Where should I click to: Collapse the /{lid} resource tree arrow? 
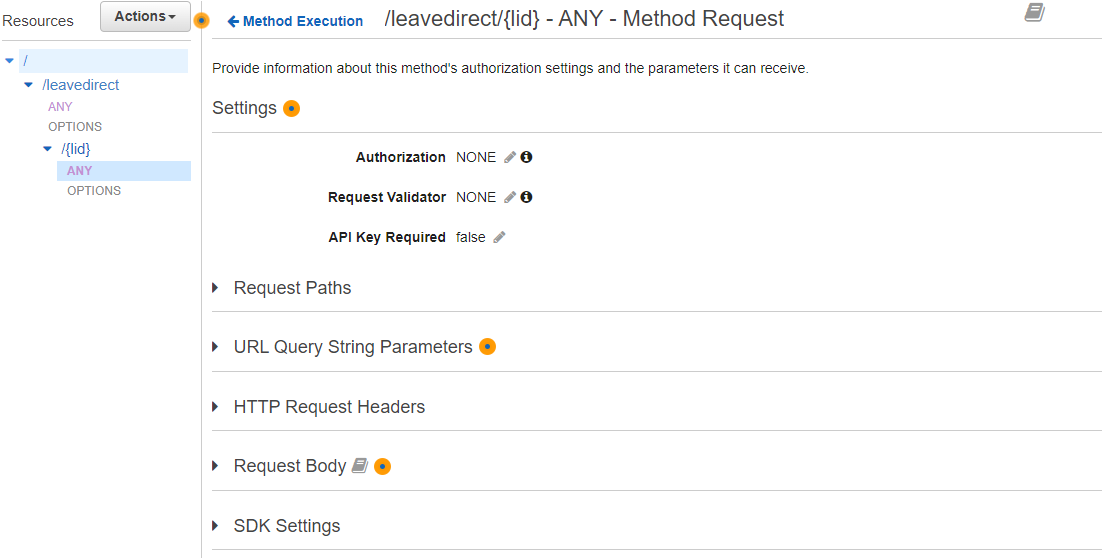[x=47, y=149]
